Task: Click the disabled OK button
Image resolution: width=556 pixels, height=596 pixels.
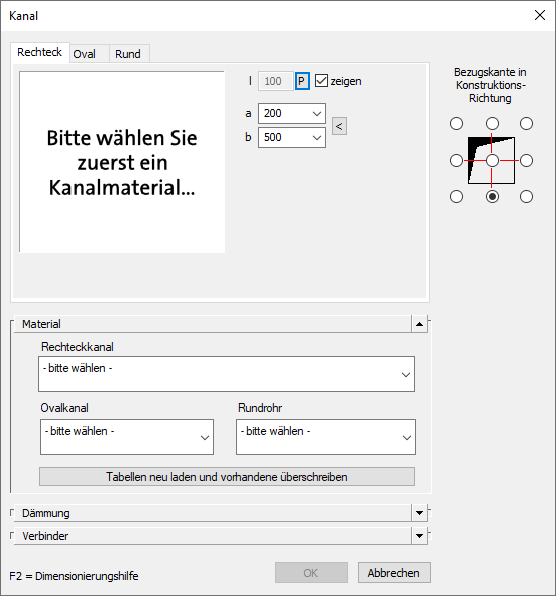Action: [x=311, y=573]
